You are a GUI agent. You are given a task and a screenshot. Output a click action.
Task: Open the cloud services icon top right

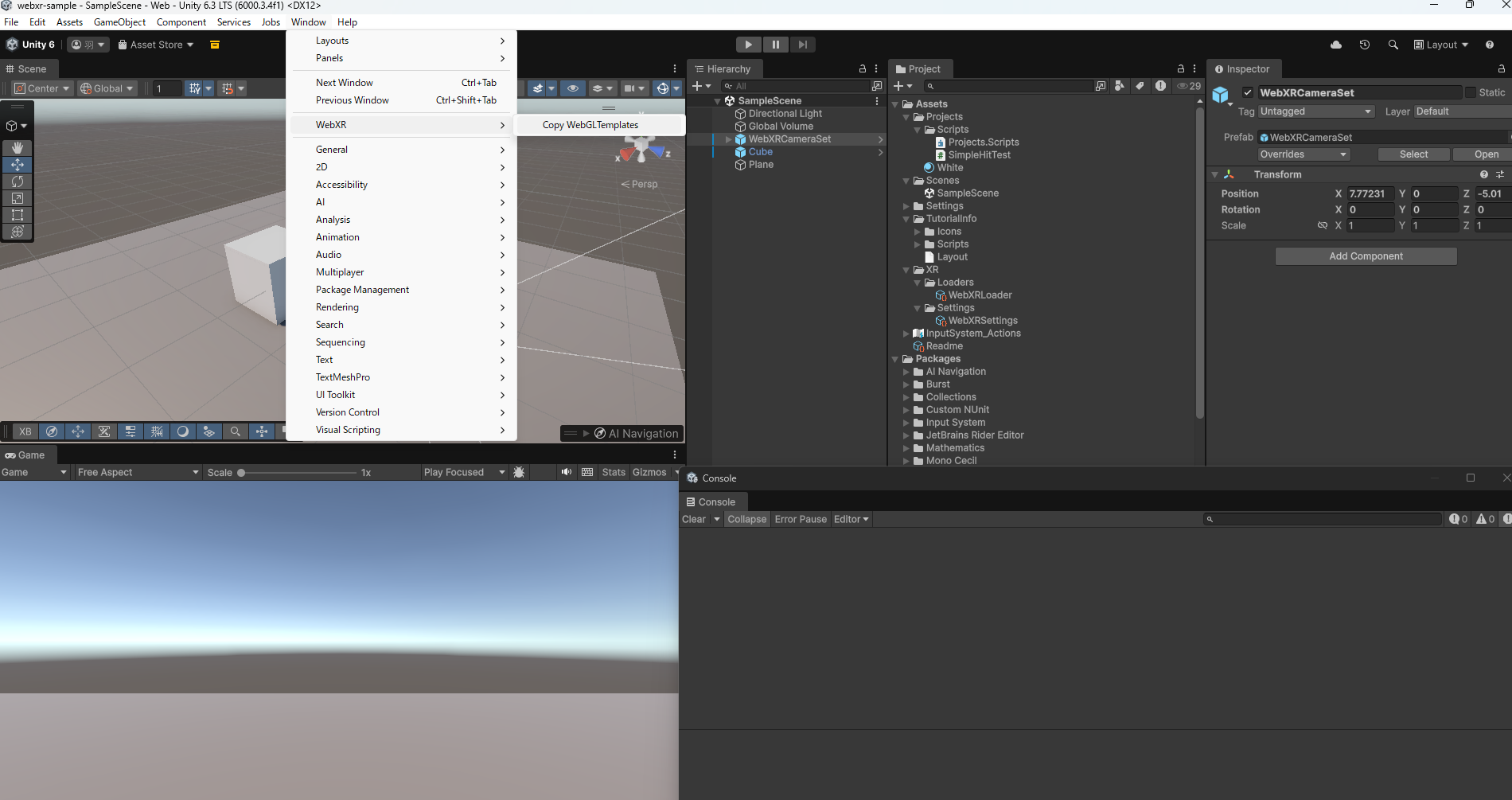point(1335,45)
